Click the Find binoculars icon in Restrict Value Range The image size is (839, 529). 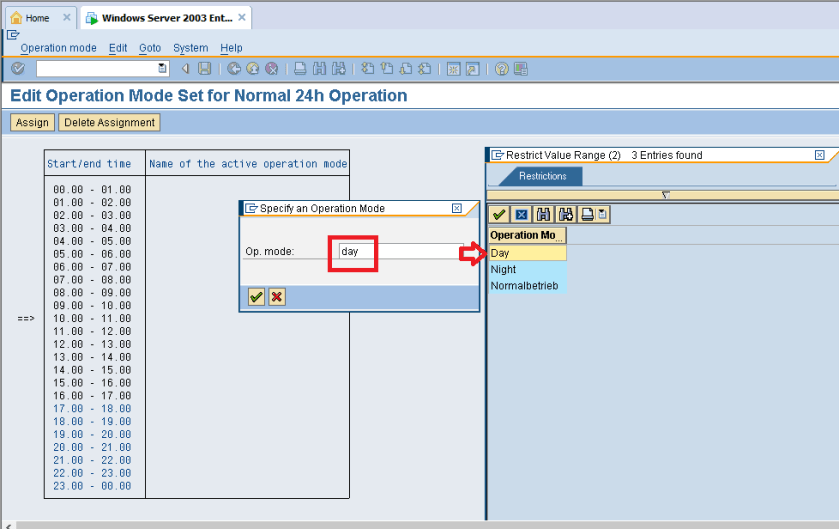pos(543,214)
